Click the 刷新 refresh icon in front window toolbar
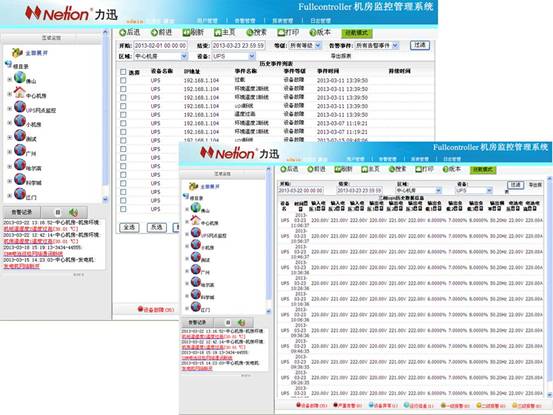The image size is (553, 415). 338,169
